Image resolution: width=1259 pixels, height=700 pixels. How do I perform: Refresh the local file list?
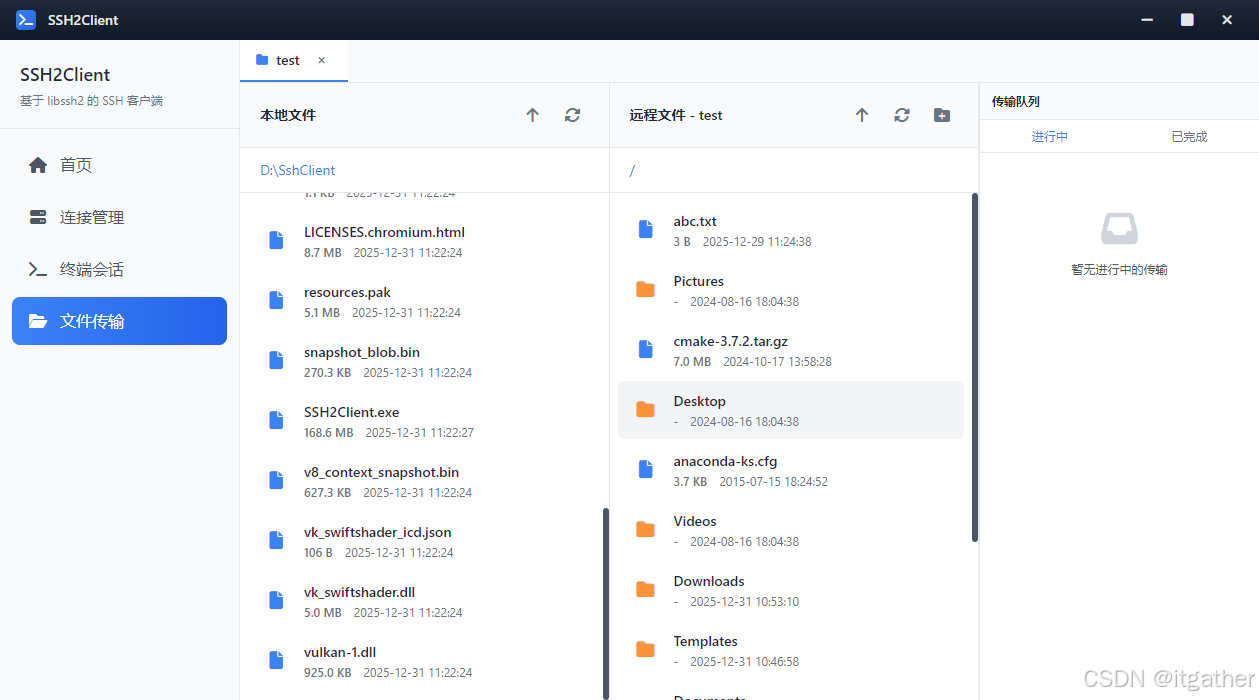point(572,115)
